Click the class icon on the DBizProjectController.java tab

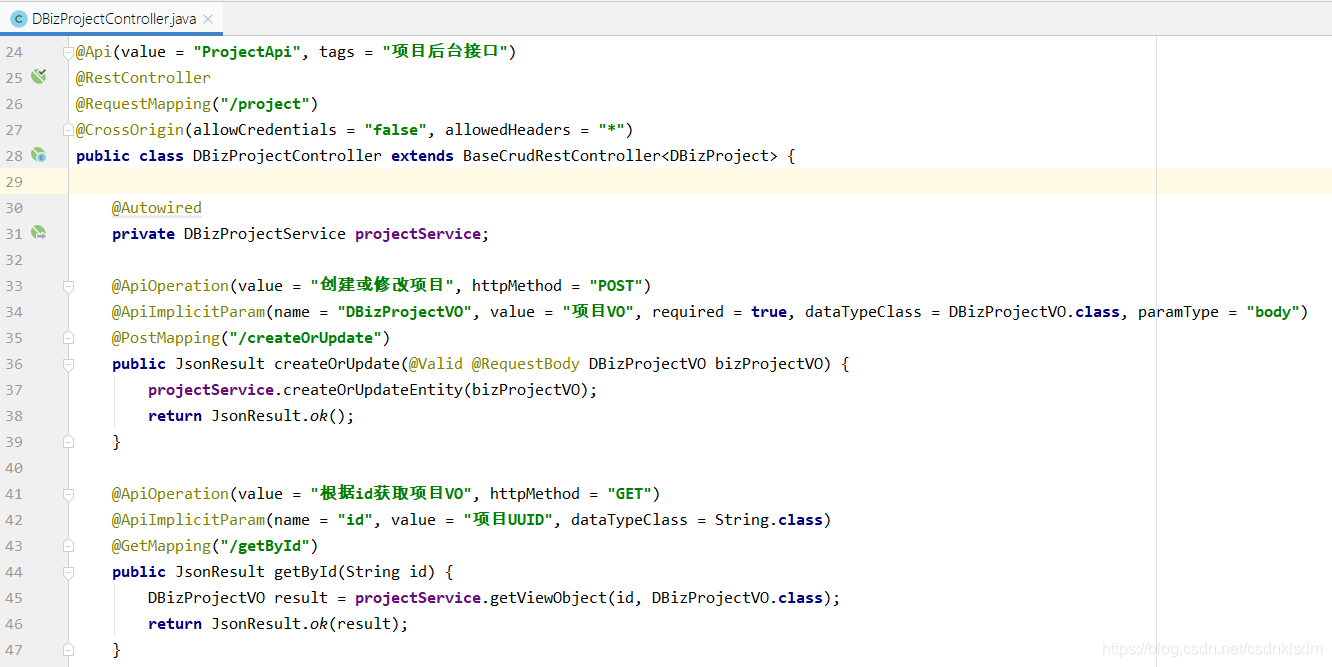point(18,19)
